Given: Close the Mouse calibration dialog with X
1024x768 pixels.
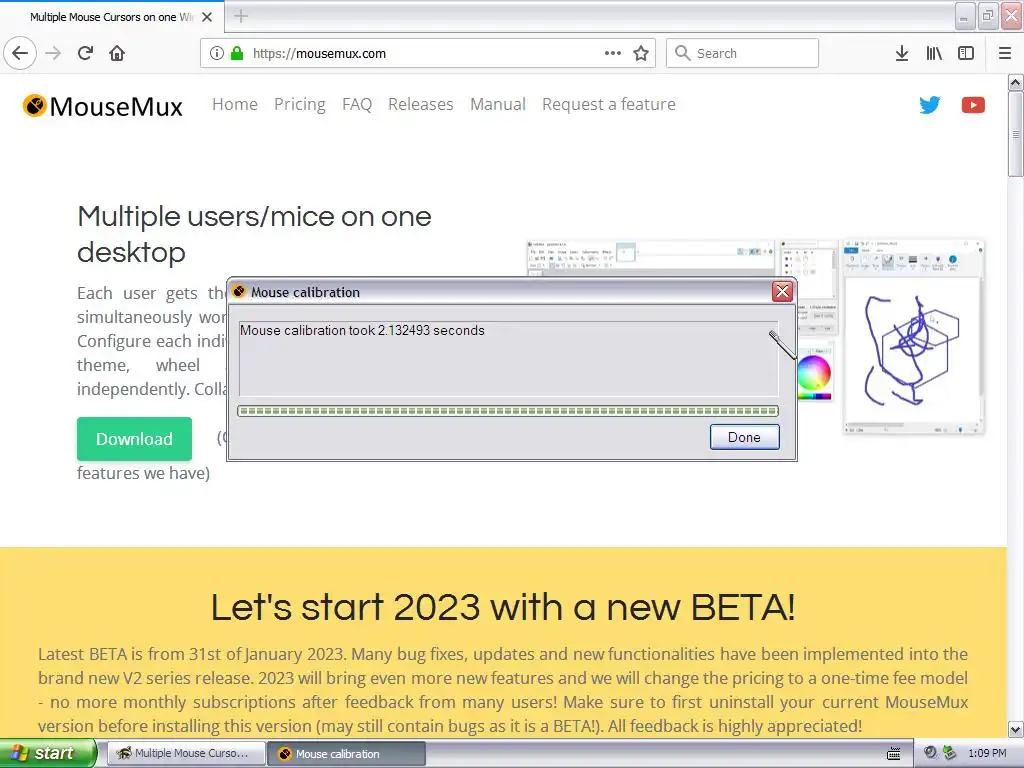Looking at the screenshot, I should pos(782,291).
